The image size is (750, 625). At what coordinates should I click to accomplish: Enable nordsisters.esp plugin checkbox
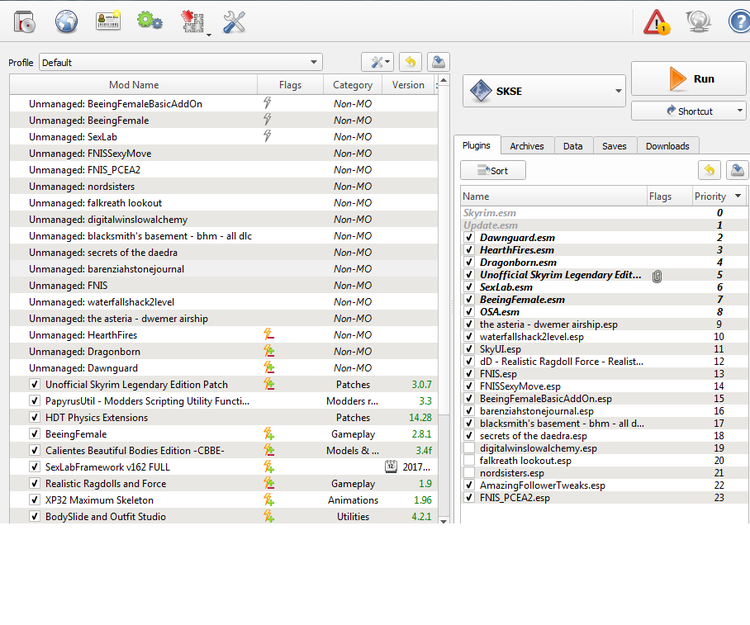pyautogui.click(x=469, y=473)
